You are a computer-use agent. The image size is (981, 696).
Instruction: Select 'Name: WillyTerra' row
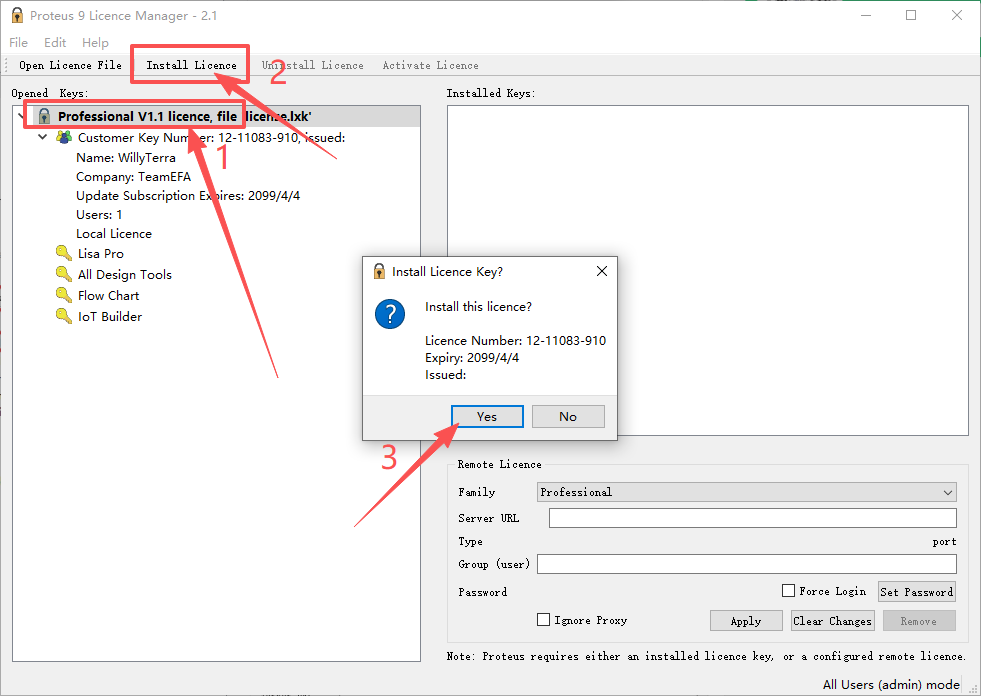click(x=126, y=158)
